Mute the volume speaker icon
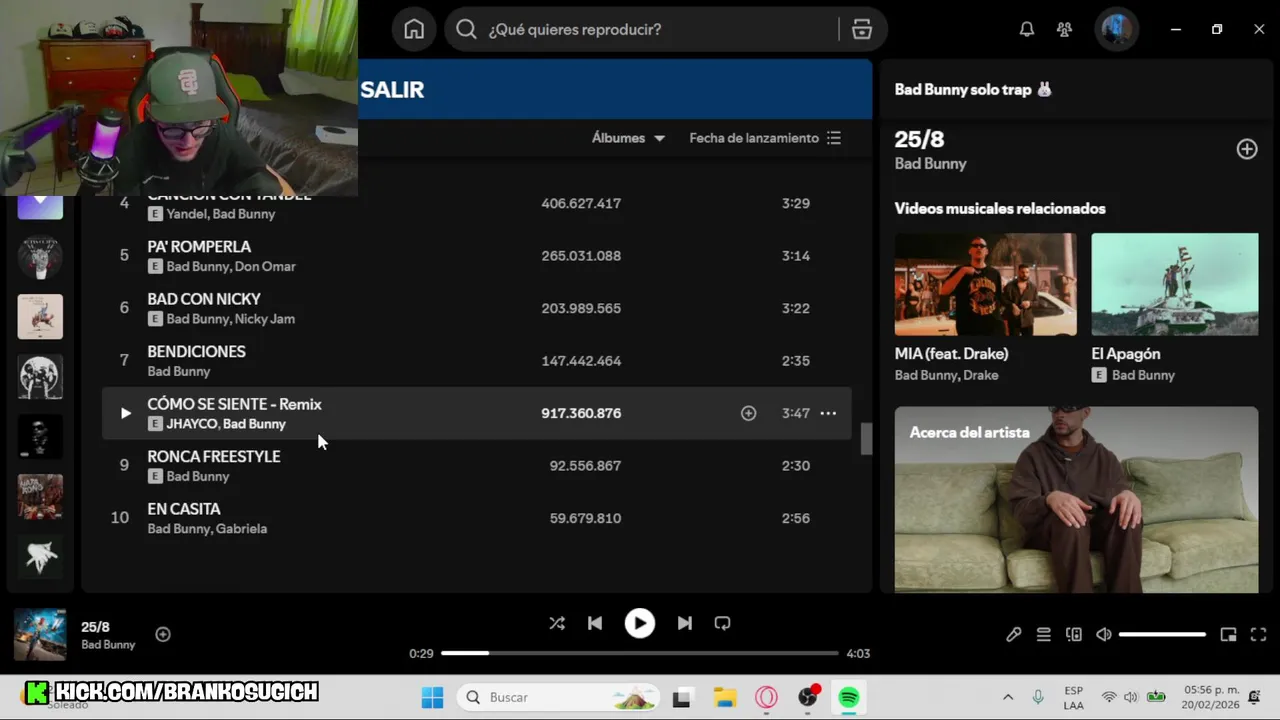The width and height of the screenshot is (1280, 720). tap(1103, 634)
